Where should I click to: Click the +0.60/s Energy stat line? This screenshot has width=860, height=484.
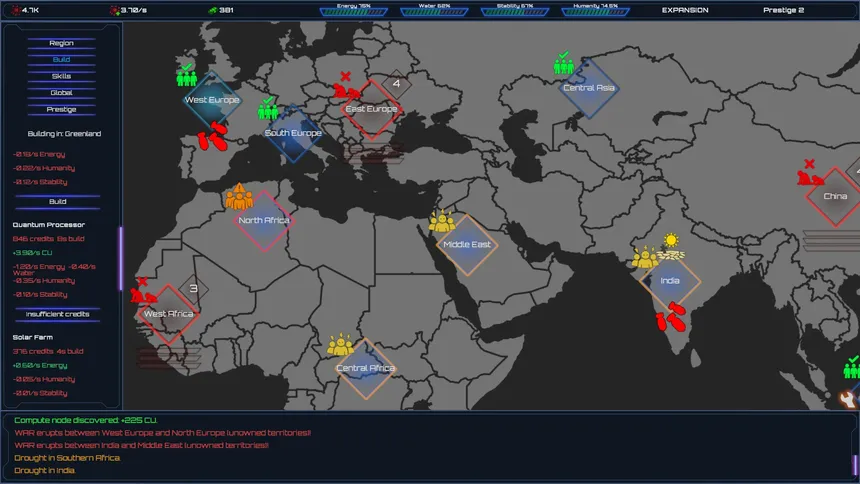[x=40, y=365]
